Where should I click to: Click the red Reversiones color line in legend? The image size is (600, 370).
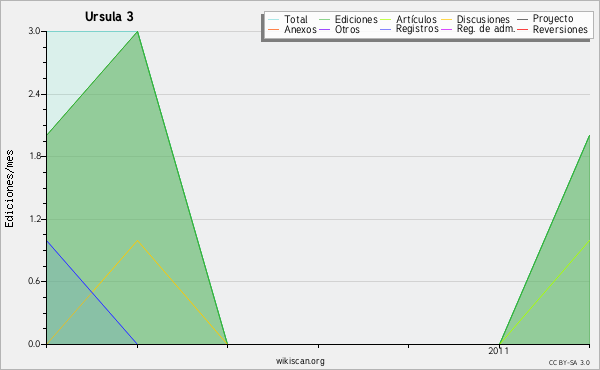tap(522, 29)
